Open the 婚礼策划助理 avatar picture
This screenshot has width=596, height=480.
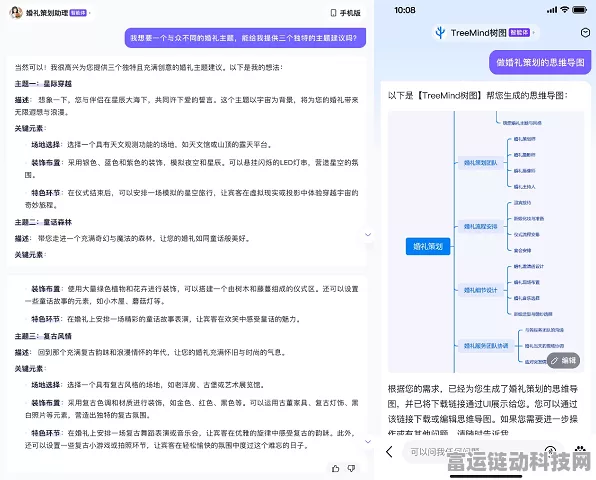point(16,13)
